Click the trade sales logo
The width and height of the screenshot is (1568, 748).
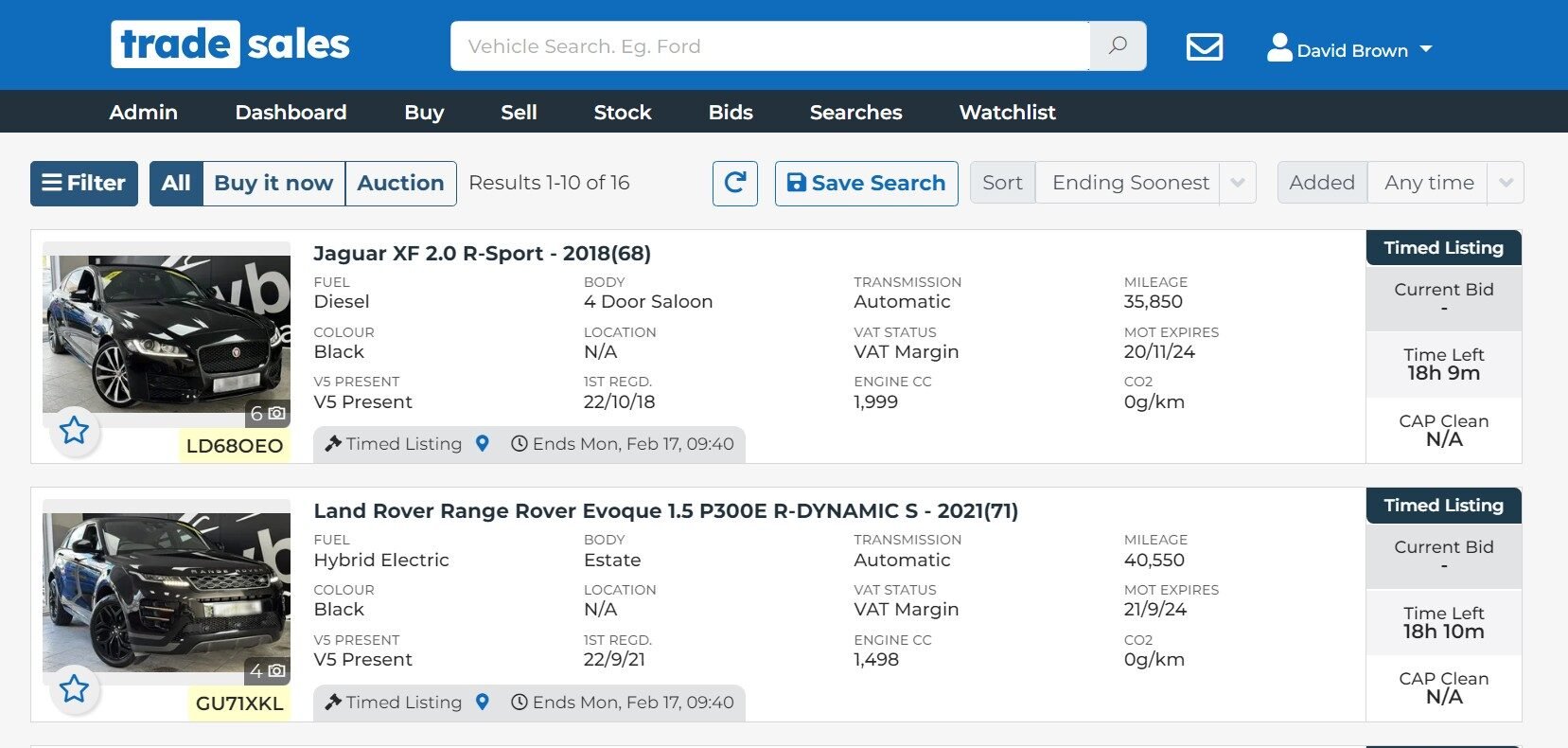click(230, 45)
